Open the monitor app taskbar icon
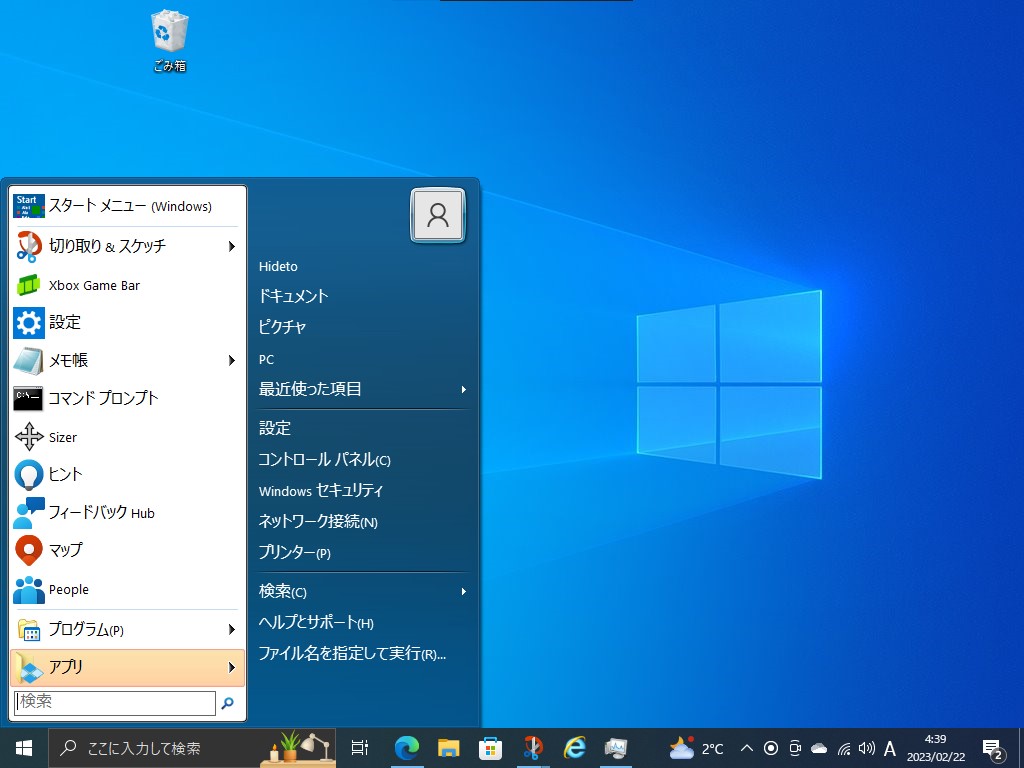 616,748
